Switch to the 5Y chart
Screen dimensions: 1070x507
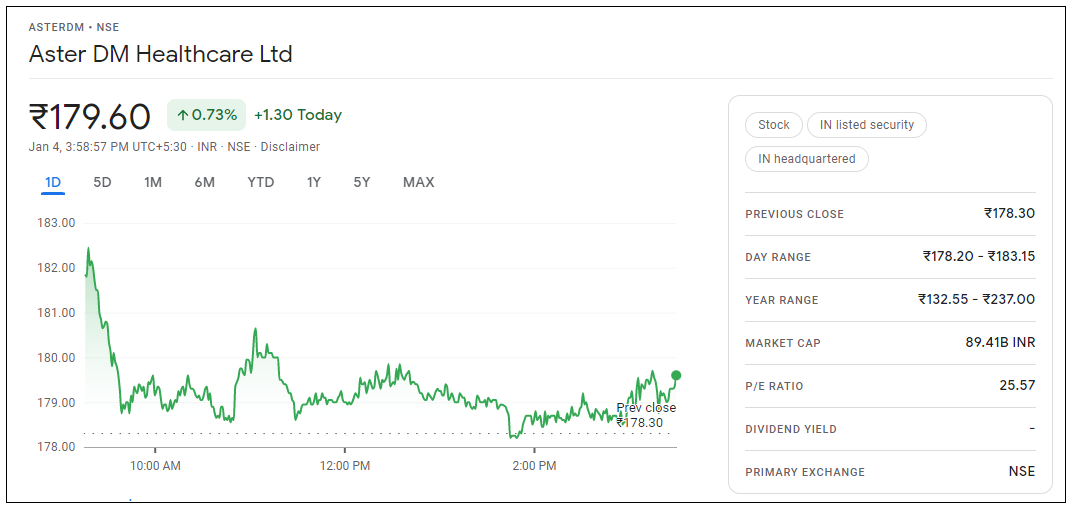point(362,182)
